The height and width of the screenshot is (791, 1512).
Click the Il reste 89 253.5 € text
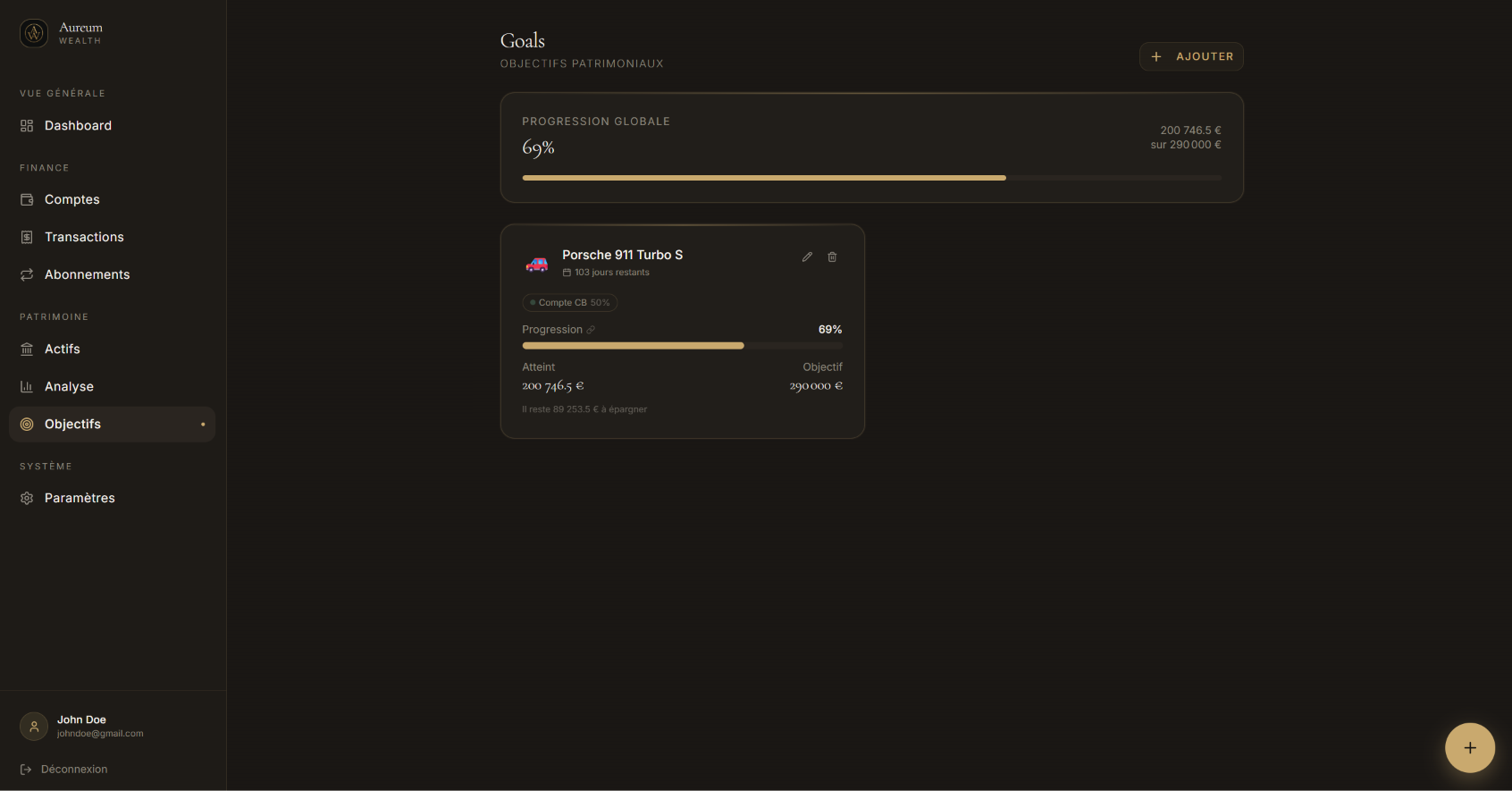(x=584, y=409)
